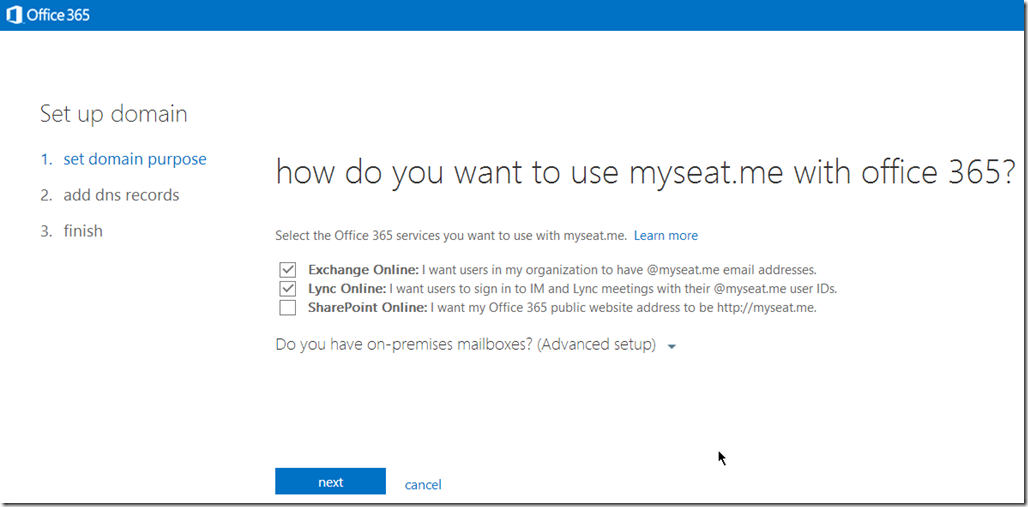Select step 1 set domain purpose
The image size is (1028, 507).
(123, 159)
